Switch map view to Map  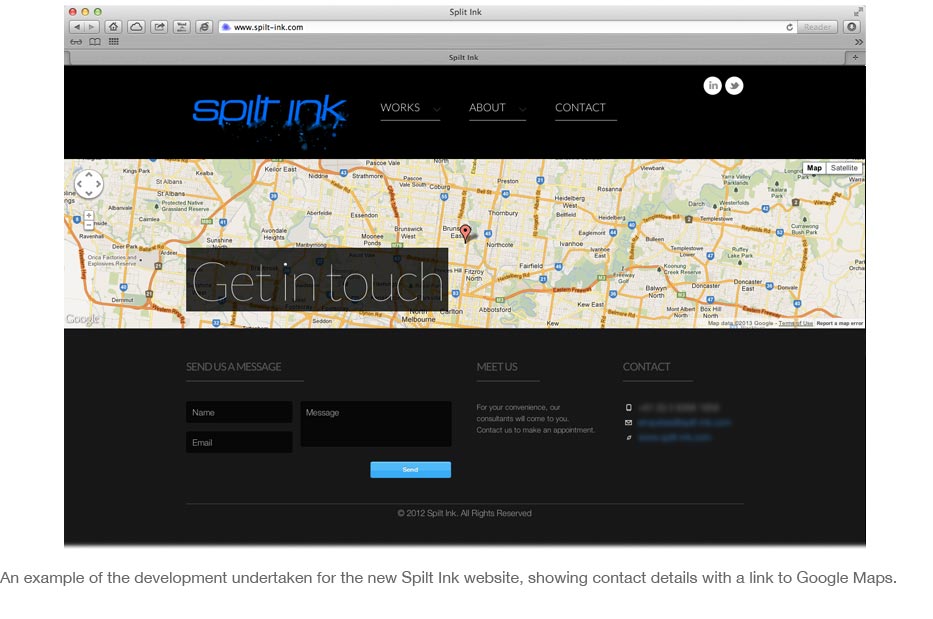(x=814, y=168)
